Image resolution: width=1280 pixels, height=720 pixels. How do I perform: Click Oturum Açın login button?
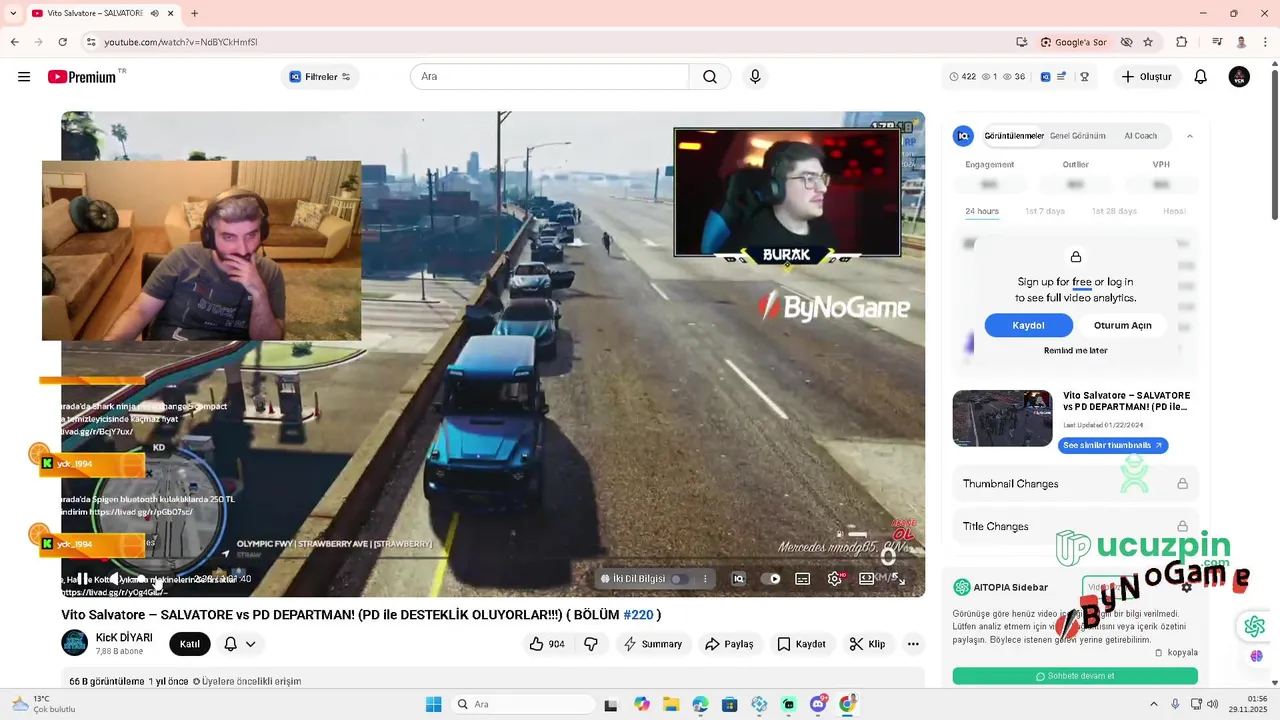(x=1122, y=325)
